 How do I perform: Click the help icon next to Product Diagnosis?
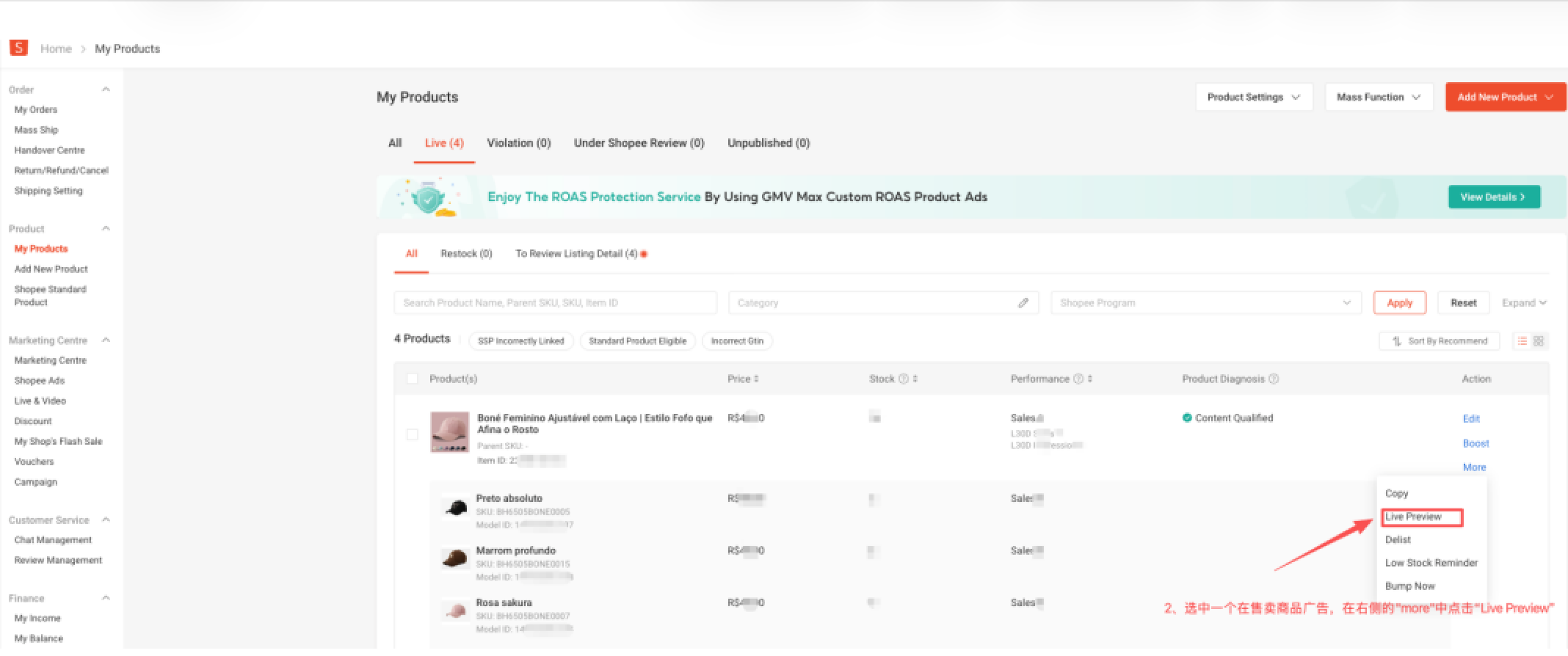tap(1274, 379)
